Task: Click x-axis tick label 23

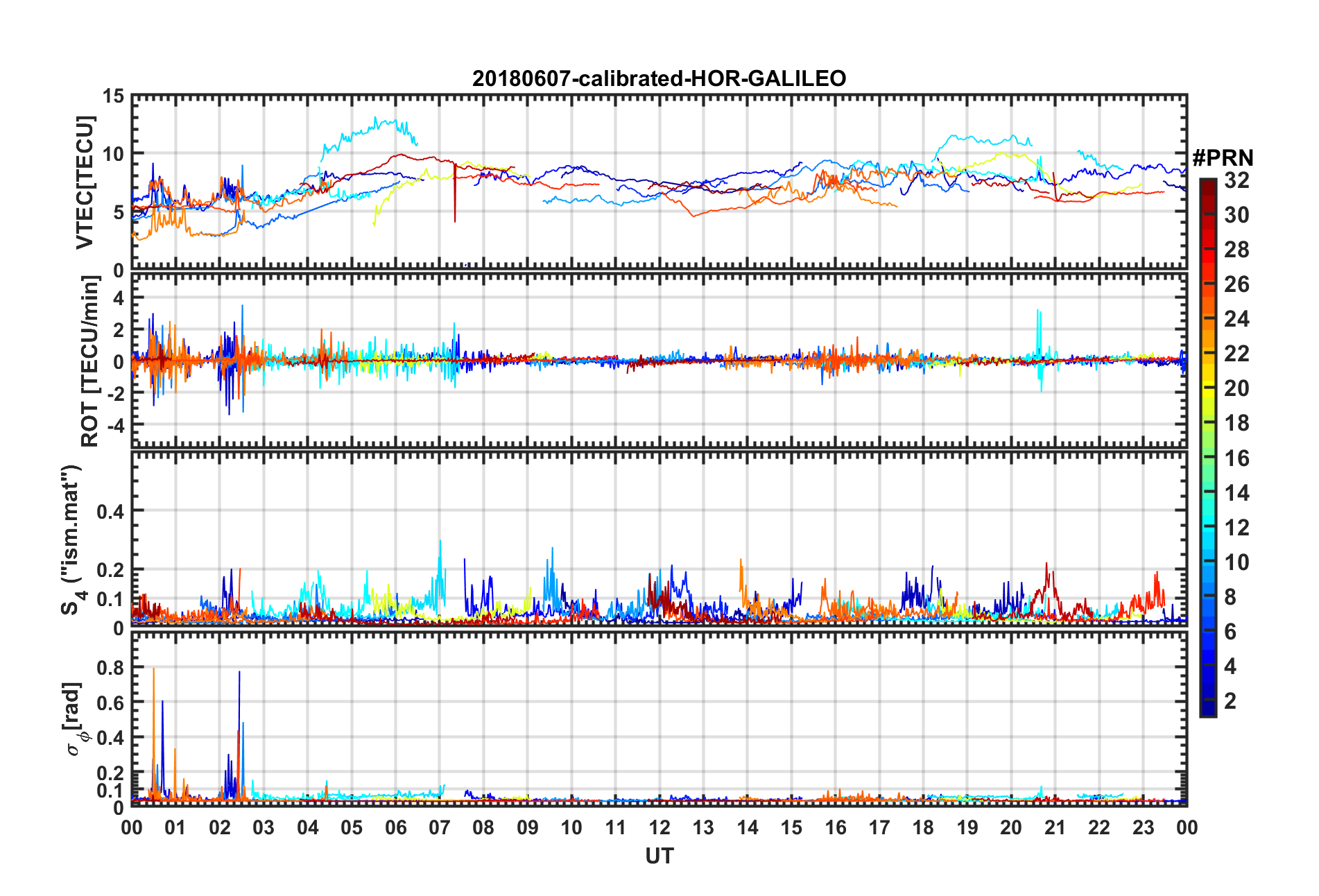Action: 1143,827
